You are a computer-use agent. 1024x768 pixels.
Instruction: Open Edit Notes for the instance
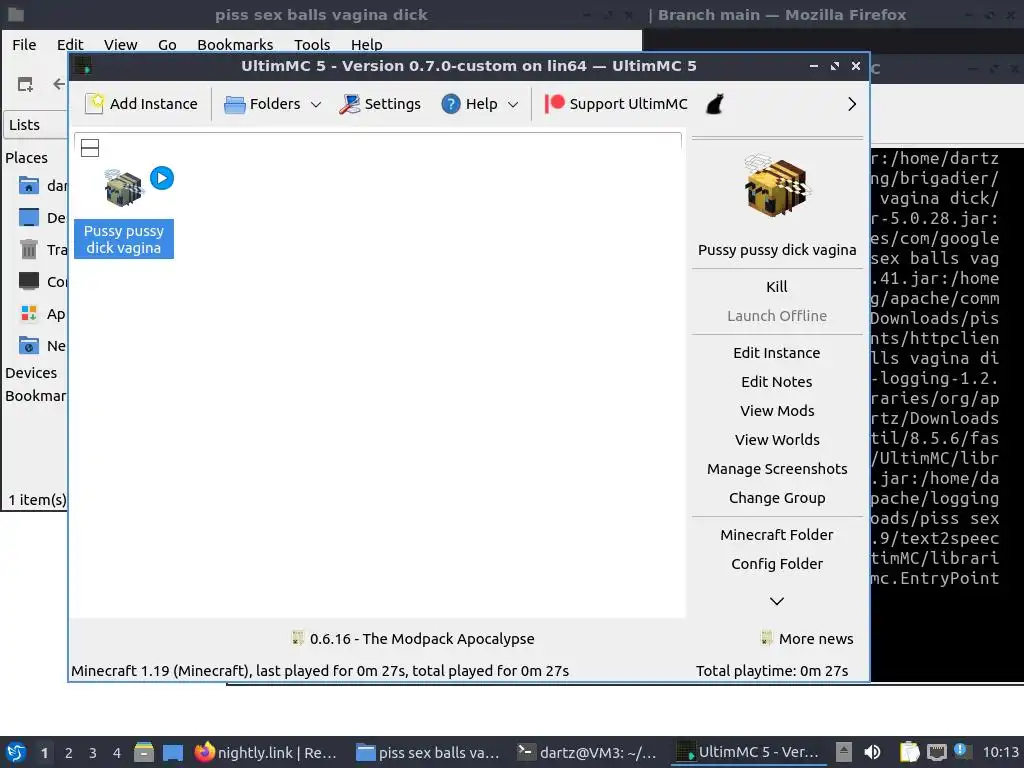pyautogui.click(x=776, y=382)
